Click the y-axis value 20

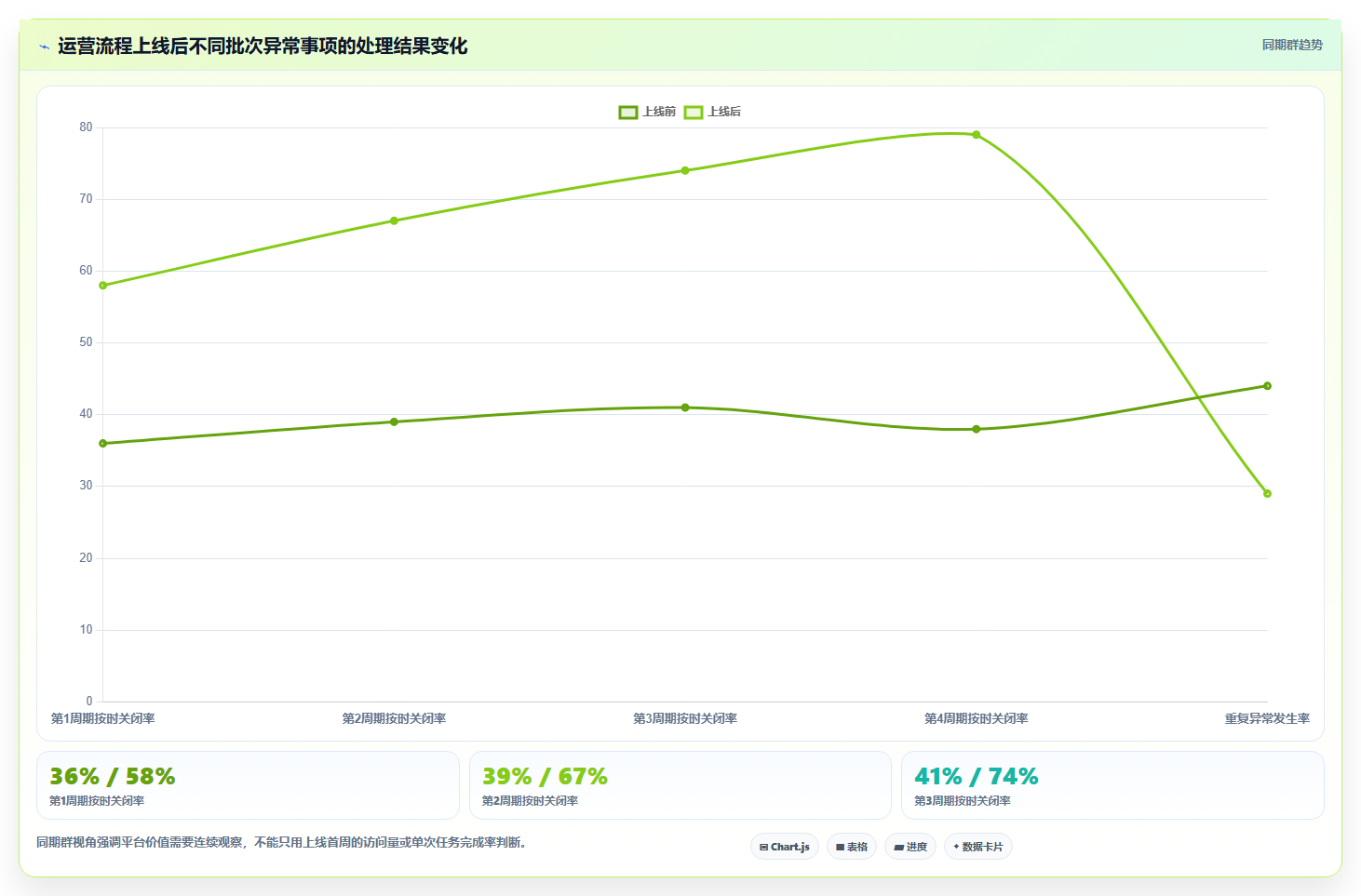coord(87,558)
